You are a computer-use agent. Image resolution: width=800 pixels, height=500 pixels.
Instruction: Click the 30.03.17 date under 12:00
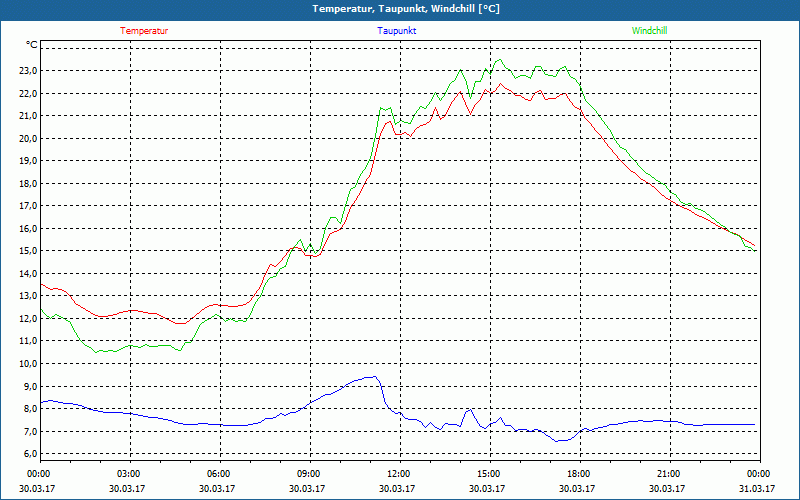(397, 488)
